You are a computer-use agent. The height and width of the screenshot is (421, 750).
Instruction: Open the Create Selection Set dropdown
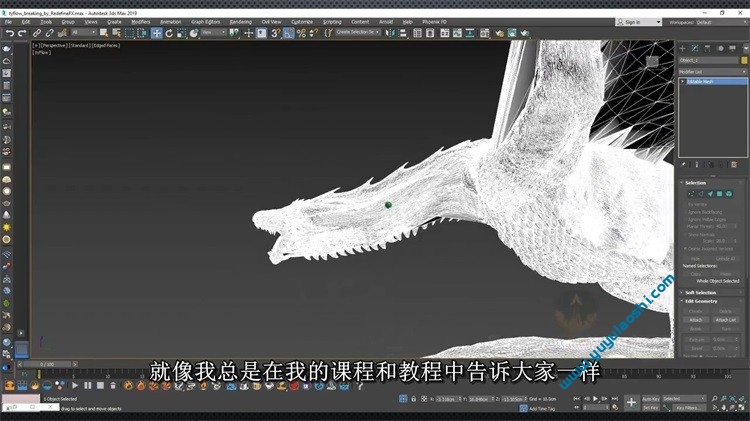358,32
